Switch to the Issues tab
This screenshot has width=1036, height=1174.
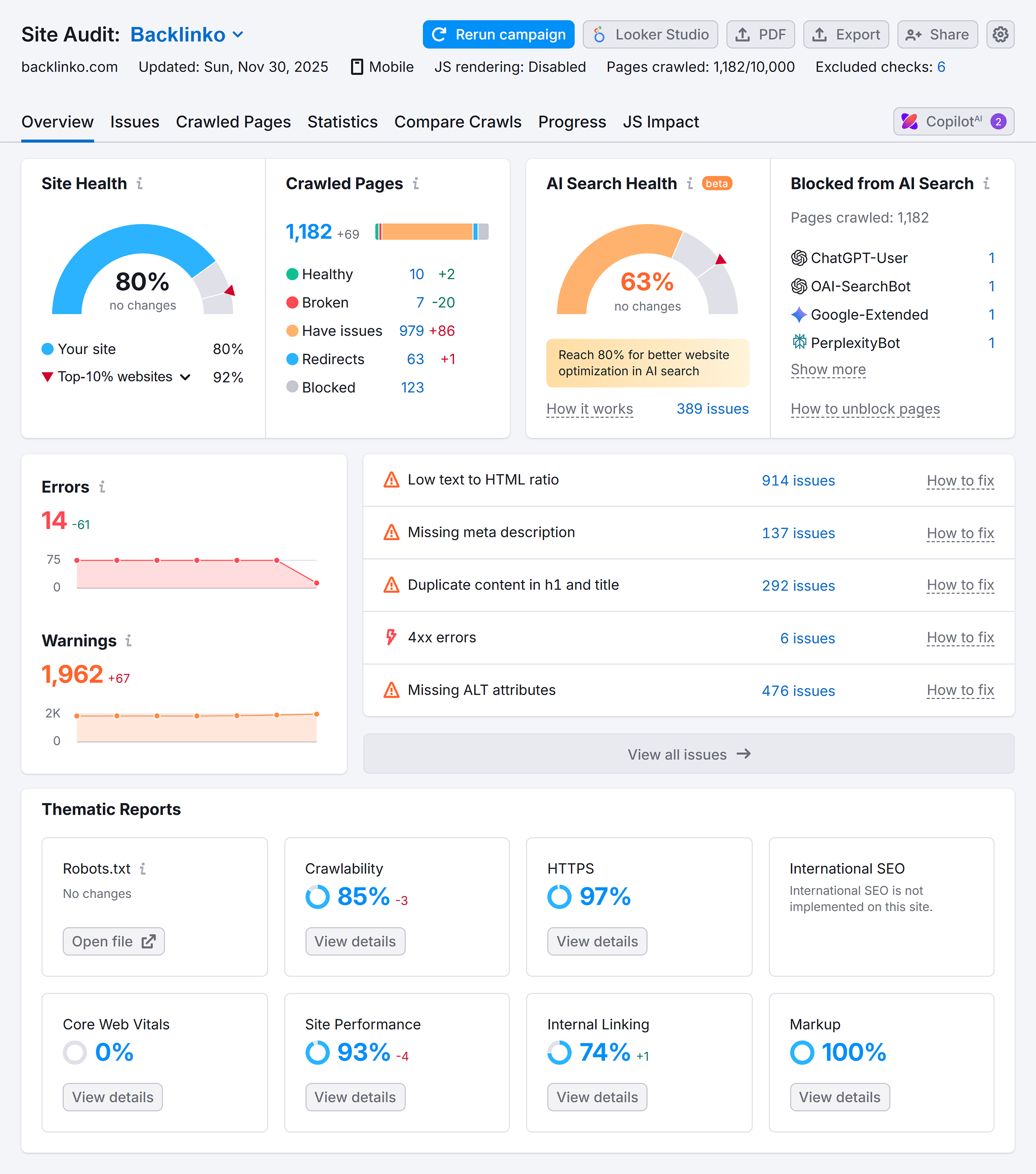pyautogui.click(x=134, y=122)
